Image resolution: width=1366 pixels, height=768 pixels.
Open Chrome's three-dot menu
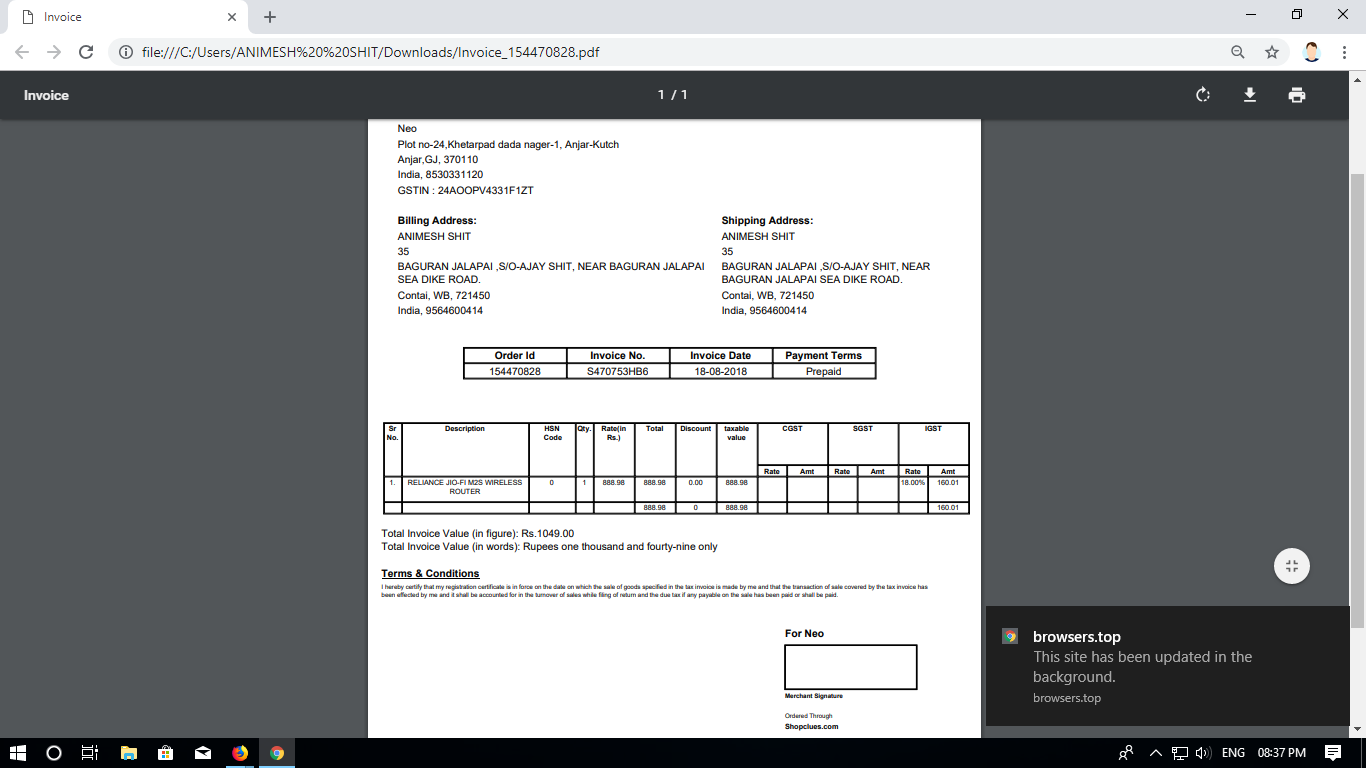(1345, 52)
